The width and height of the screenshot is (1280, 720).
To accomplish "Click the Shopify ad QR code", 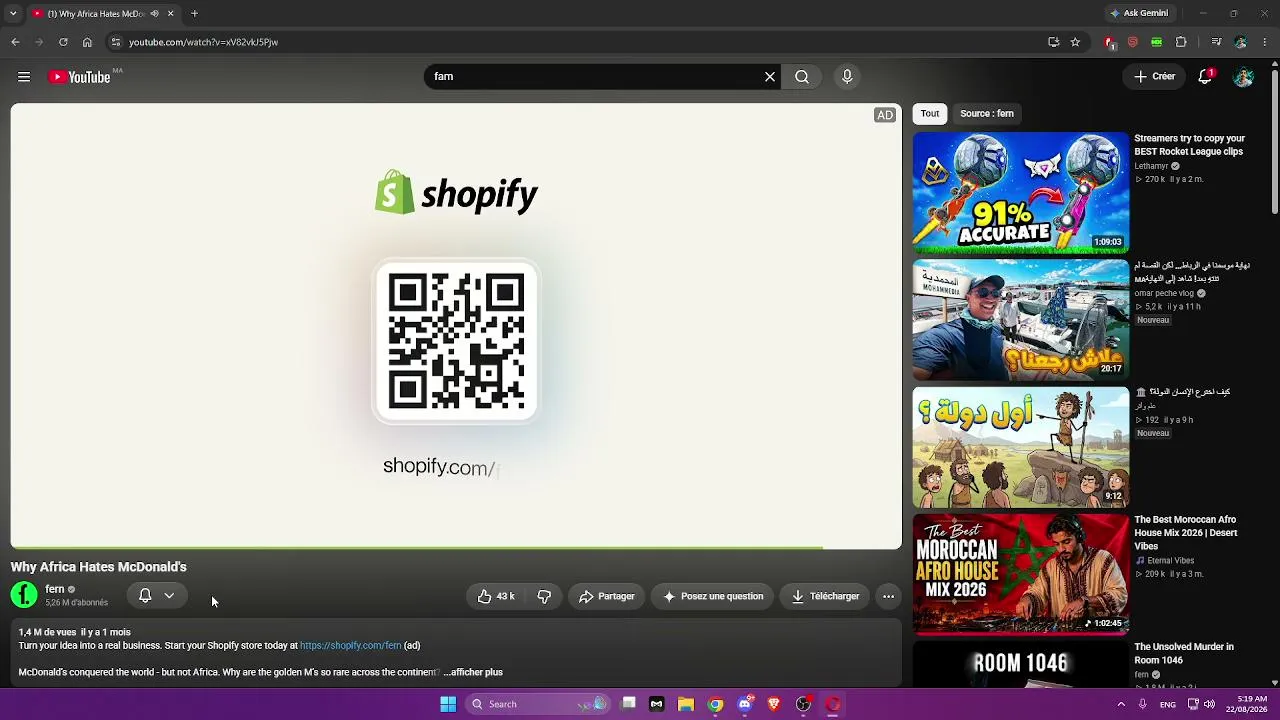I will [x=456, y=342].
